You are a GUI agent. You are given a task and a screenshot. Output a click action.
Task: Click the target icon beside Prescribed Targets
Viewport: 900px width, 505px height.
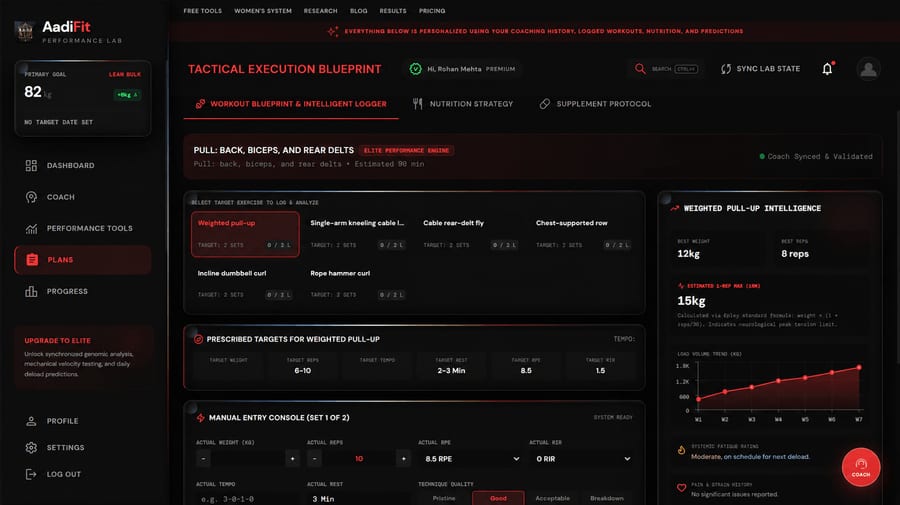click(198, 339)
